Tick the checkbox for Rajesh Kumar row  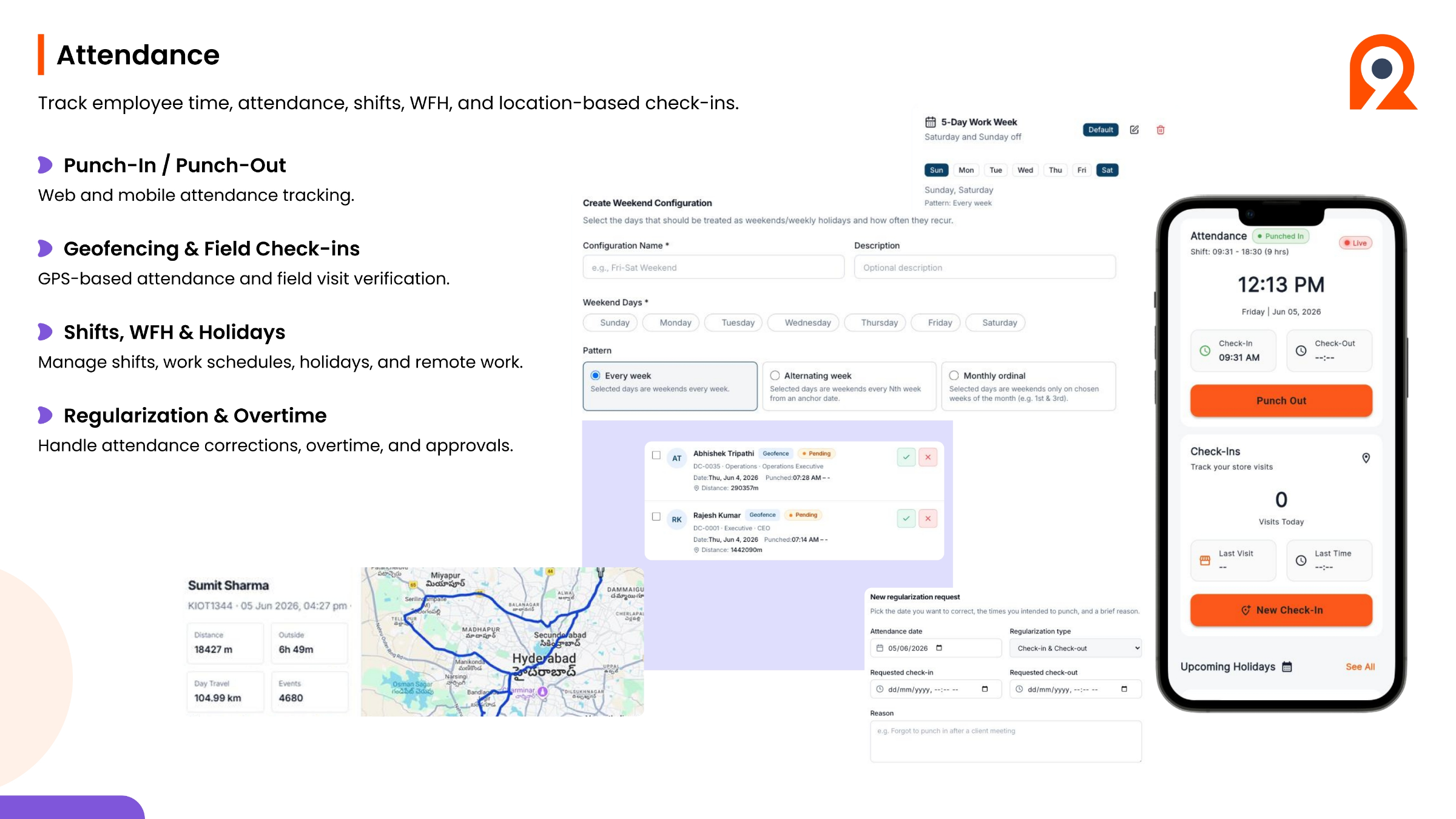tap(656, 516)
